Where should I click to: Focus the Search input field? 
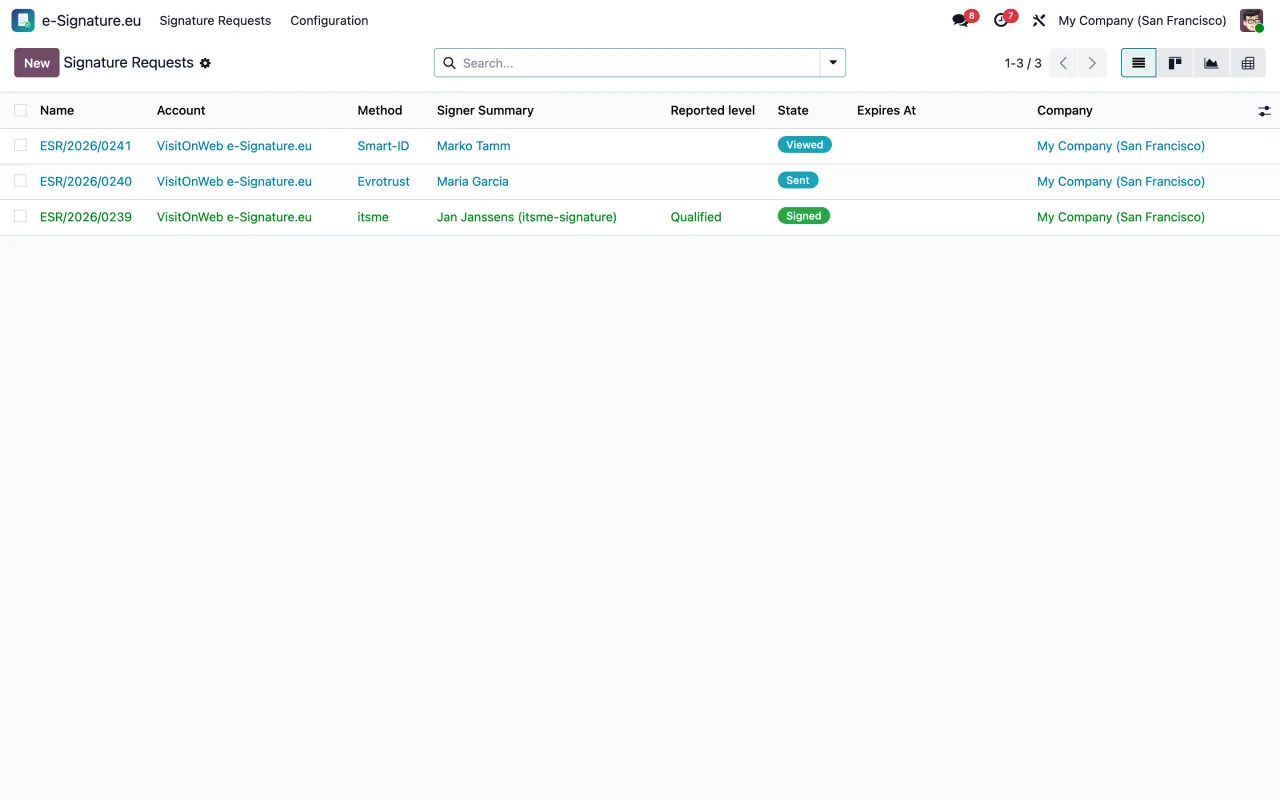638,63
